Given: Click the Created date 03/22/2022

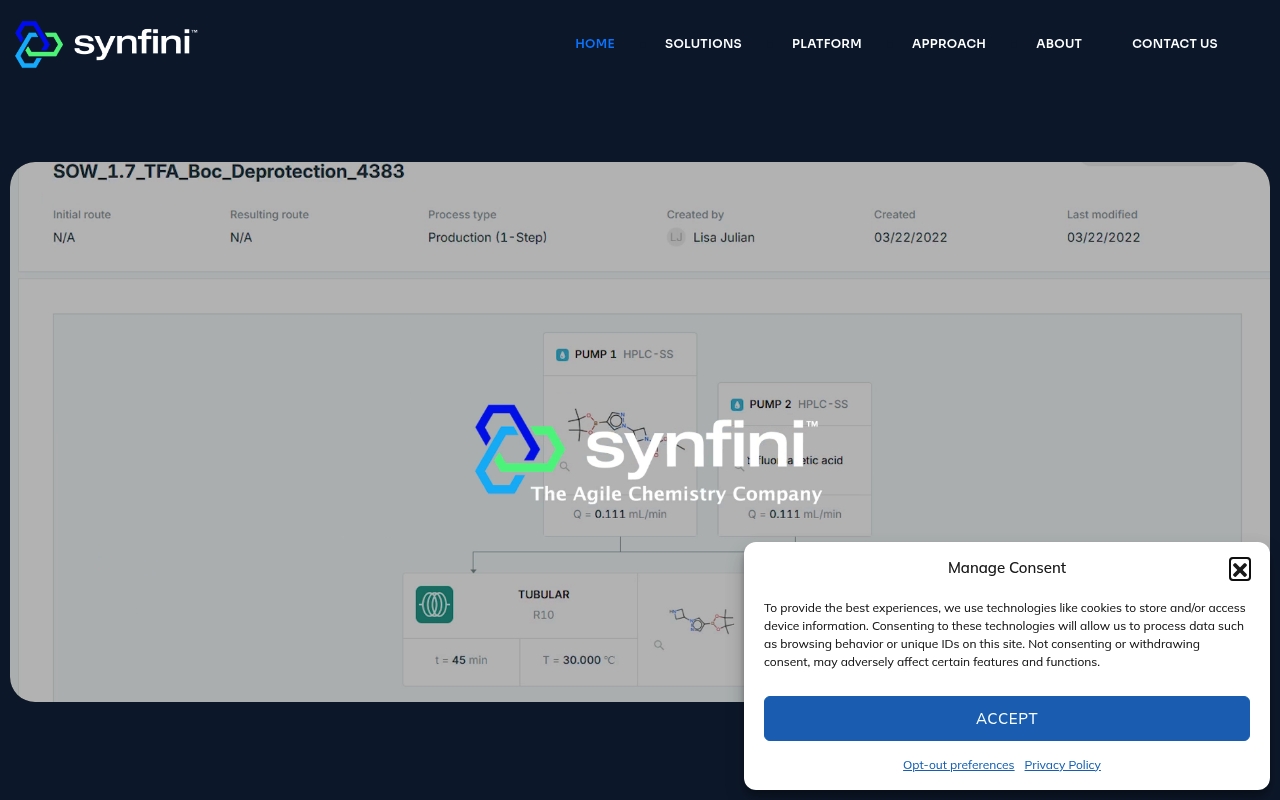Looking at the screenshot, I should pyautogui.click(x=911, y=237).
